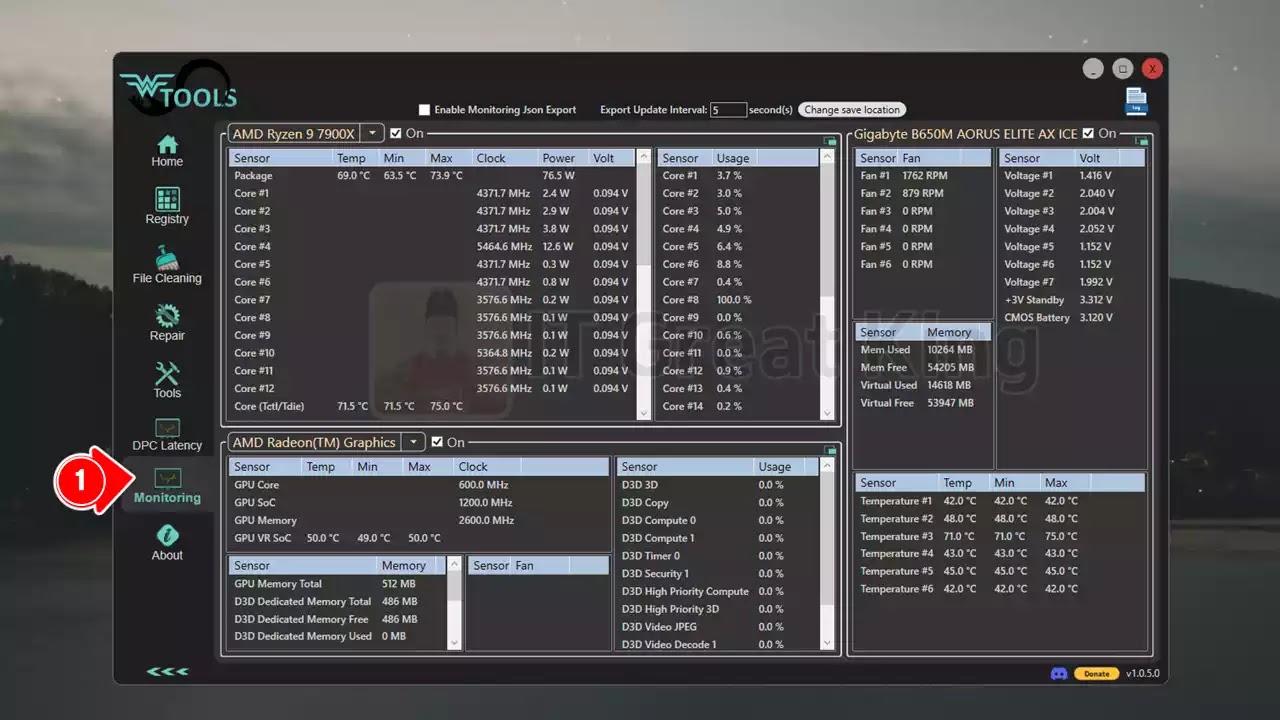Select the Fan #1 1762 RPM row

[923, 176]
